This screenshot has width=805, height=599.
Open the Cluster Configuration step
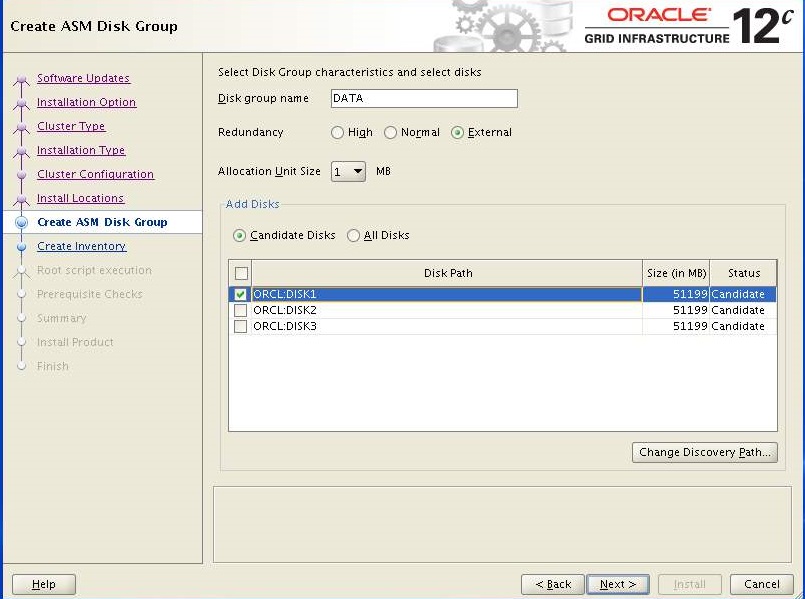point(95,174)
